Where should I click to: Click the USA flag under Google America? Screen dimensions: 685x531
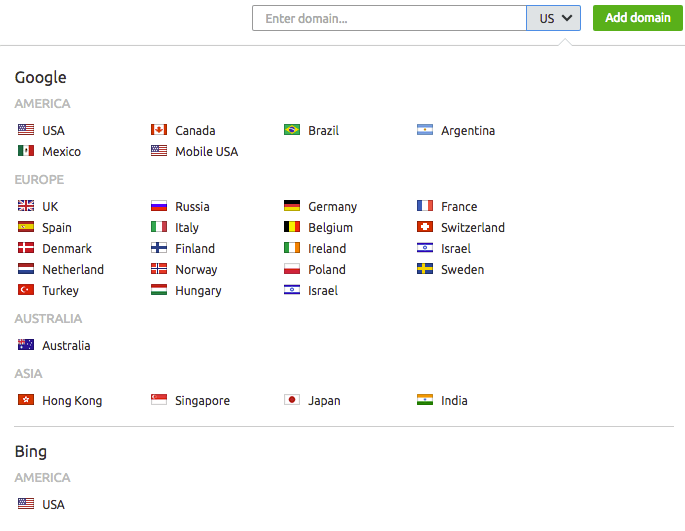point(26,130)
